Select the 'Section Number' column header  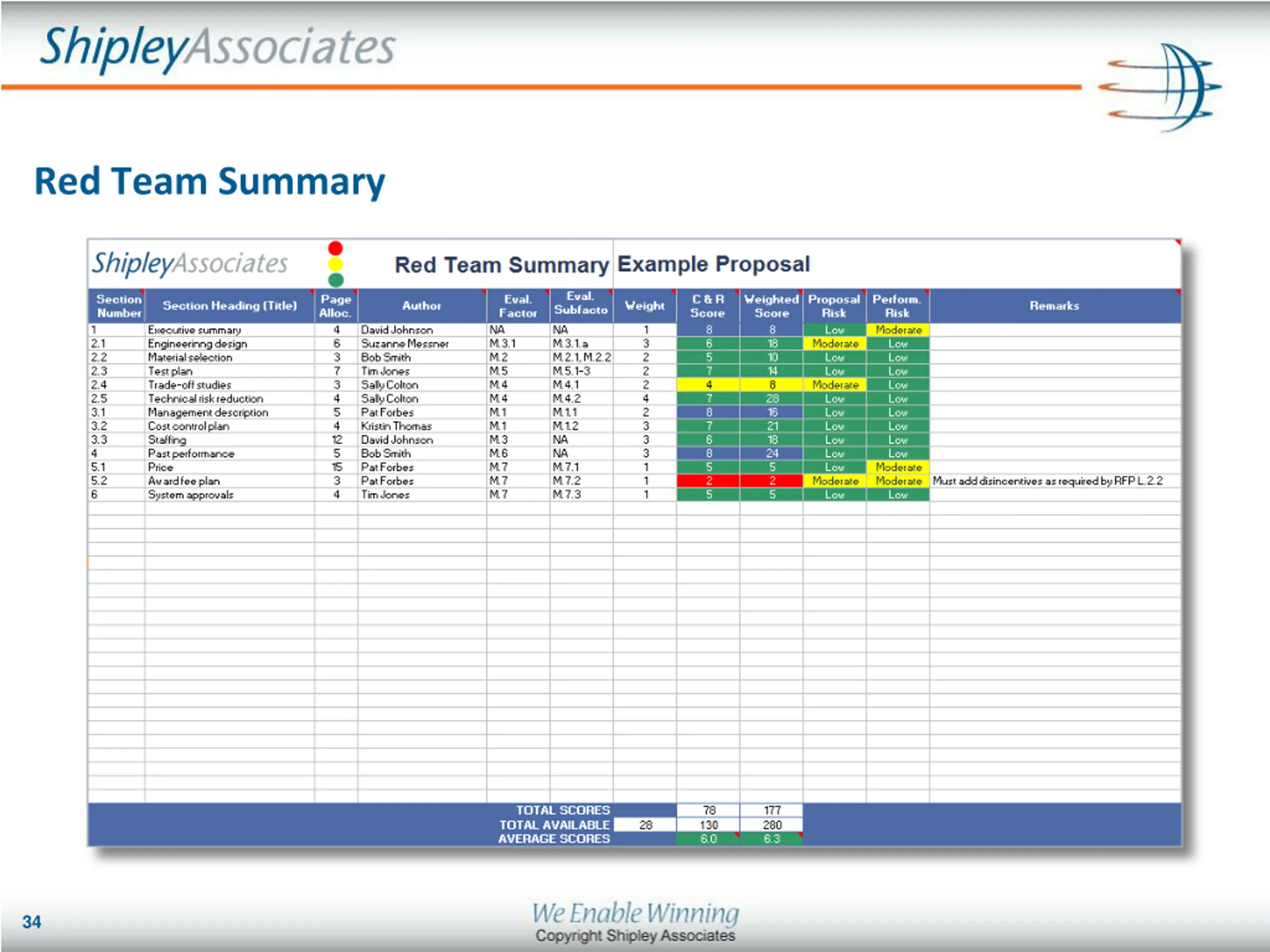117,306
